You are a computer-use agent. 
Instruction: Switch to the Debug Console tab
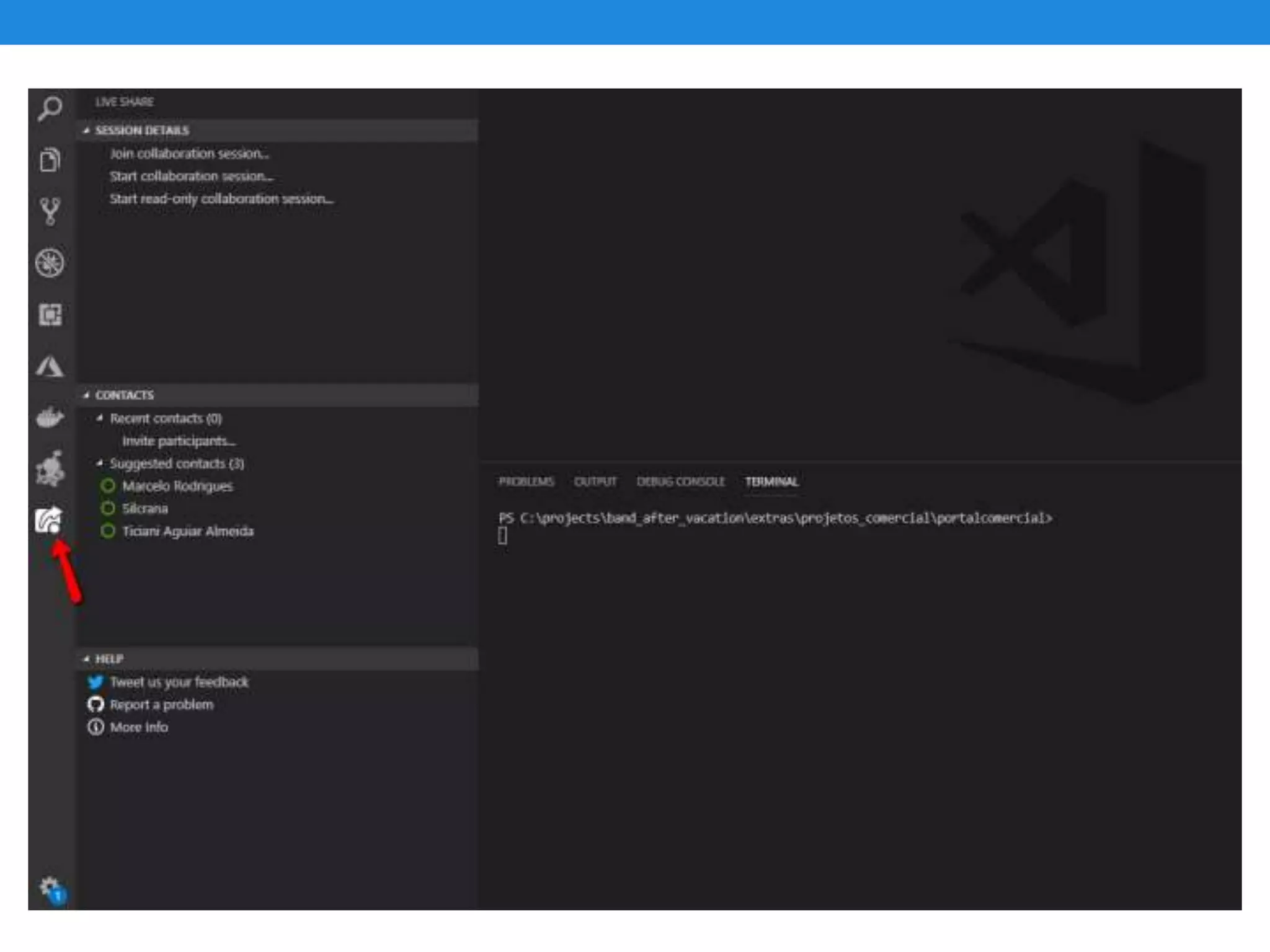[x=680, y=482]
